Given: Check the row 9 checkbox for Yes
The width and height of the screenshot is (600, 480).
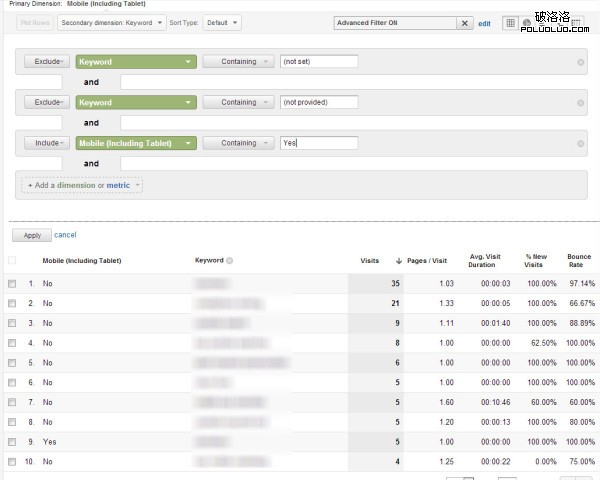Looking at the screenshot, I should point(12,441).
